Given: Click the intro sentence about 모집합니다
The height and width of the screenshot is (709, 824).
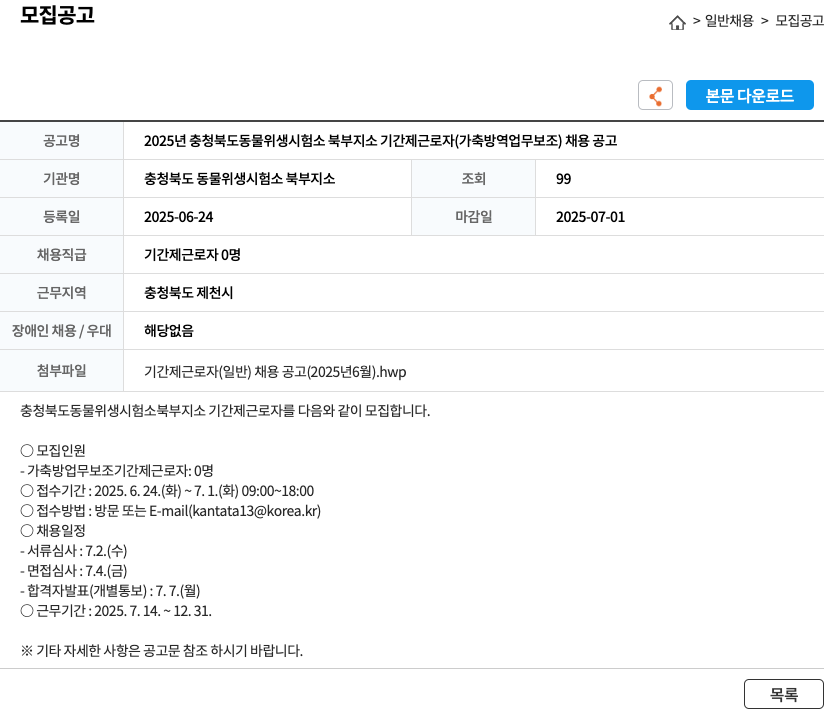Looking at the screenshot, I should tap(225, 410).
